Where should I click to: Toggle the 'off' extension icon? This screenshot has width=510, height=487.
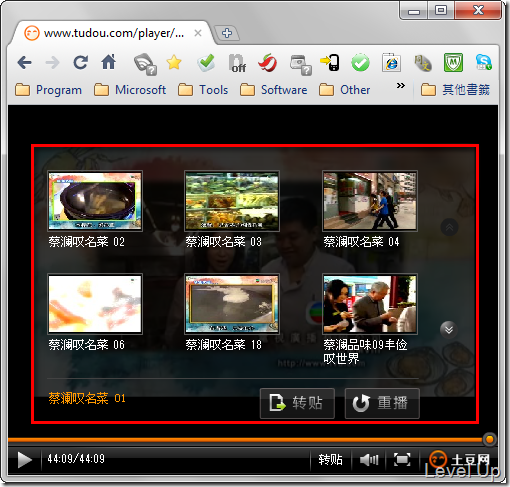coord(238,63)
